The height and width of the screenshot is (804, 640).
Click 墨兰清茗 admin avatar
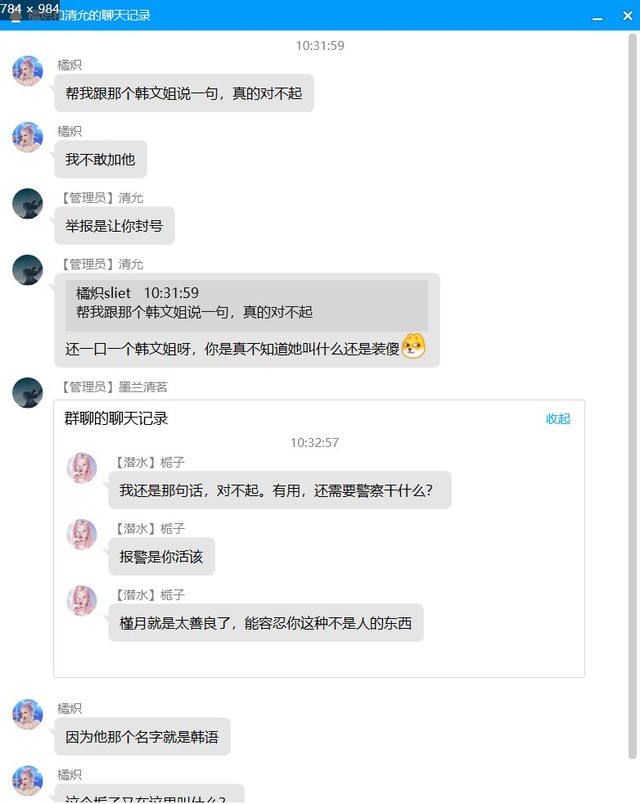point(28,393)
